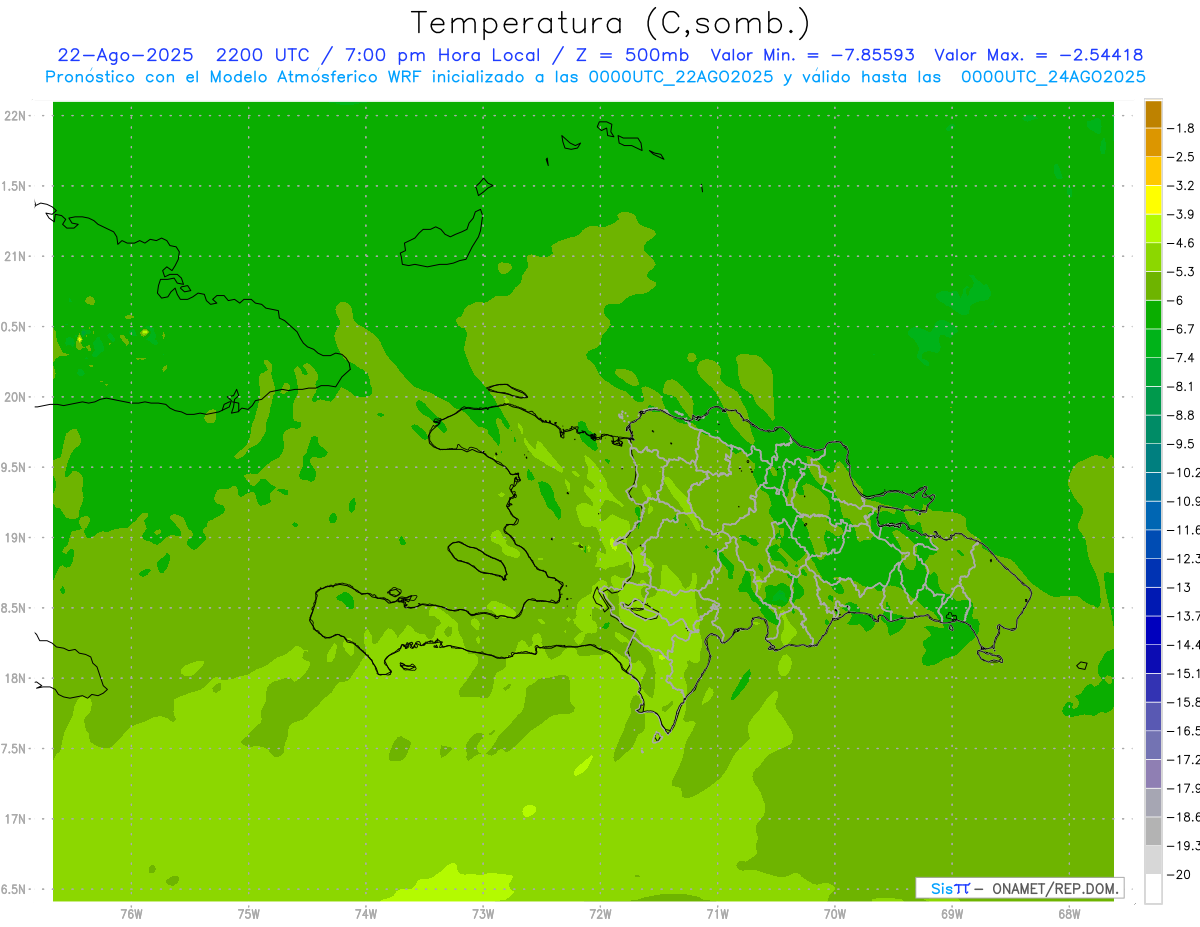Select the '22-Ago-2025' date text

click(x=123, y=55)
